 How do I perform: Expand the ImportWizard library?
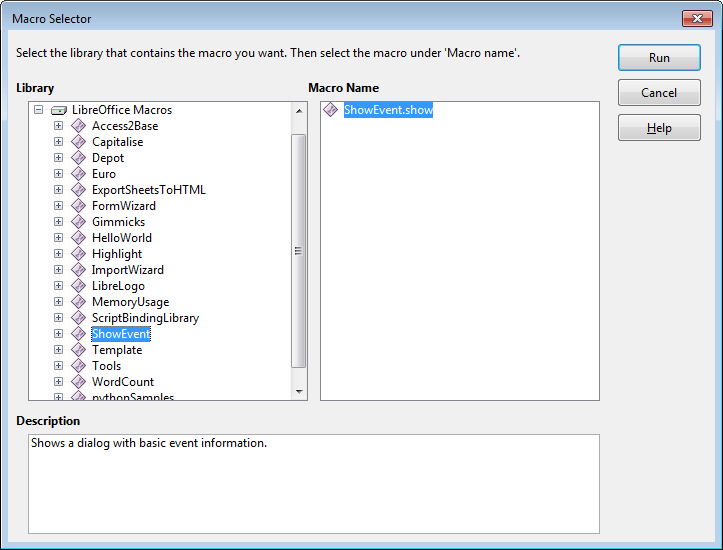tap(58, 269)
